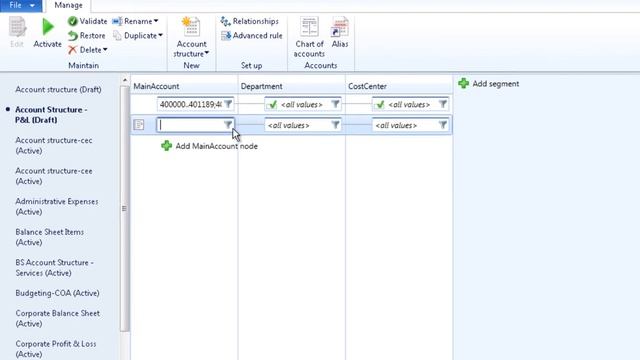The height and width of the screenshot is (360, 640).
Task: Click the Advanced rule button label
Action: [x=258, y=36]
